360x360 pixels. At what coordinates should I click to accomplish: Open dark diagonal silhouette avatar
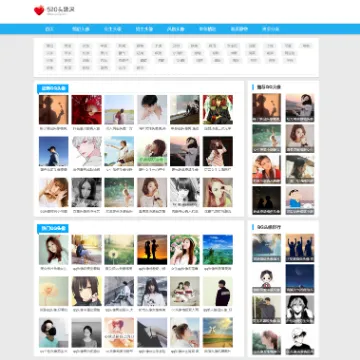(x=152, y=333)
